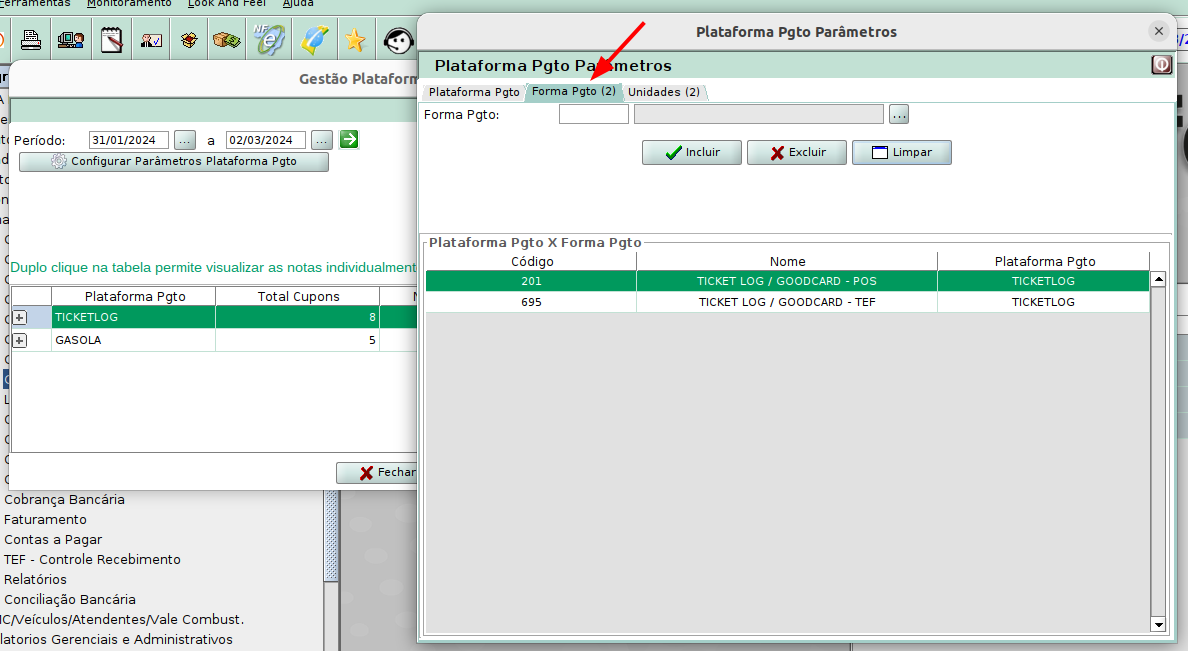Image resolution: width=1188 pixels, height=651 pixels.
Task: Click the Forma Pgto code input field
Action: 593,115
